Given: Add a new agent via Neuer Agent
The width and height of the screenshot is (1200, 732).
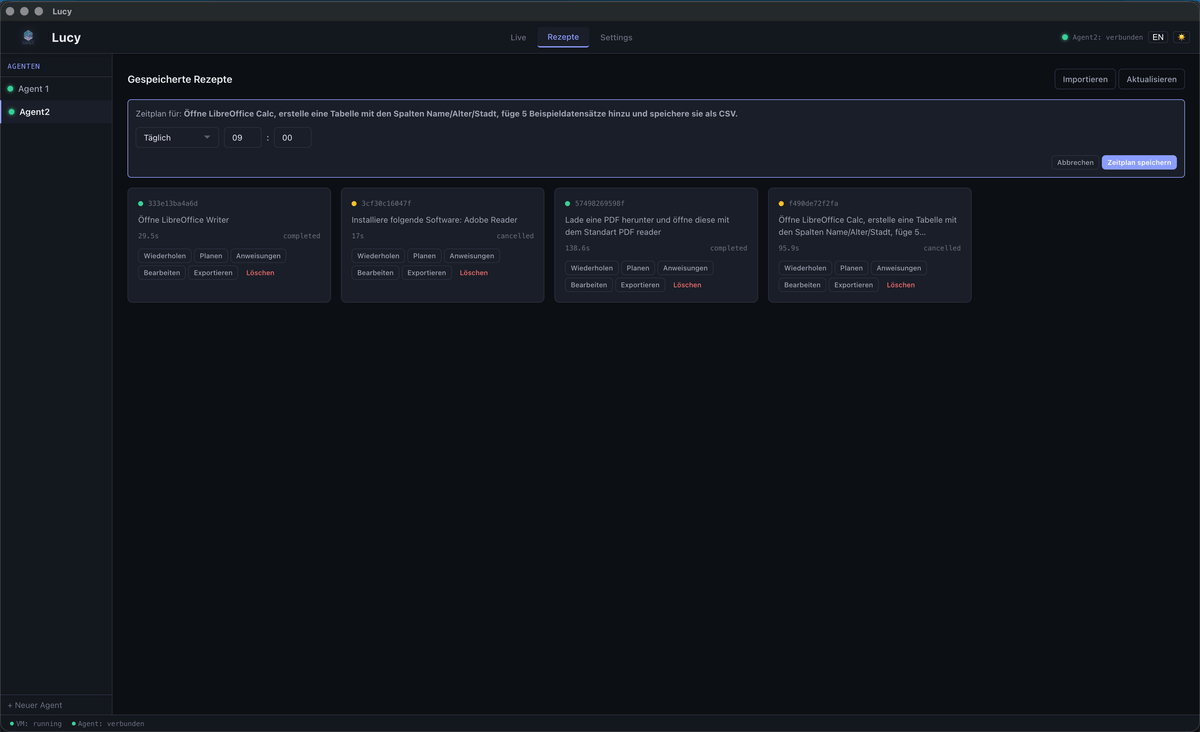Looking at the screenshot, I should [x=35, y=705].
